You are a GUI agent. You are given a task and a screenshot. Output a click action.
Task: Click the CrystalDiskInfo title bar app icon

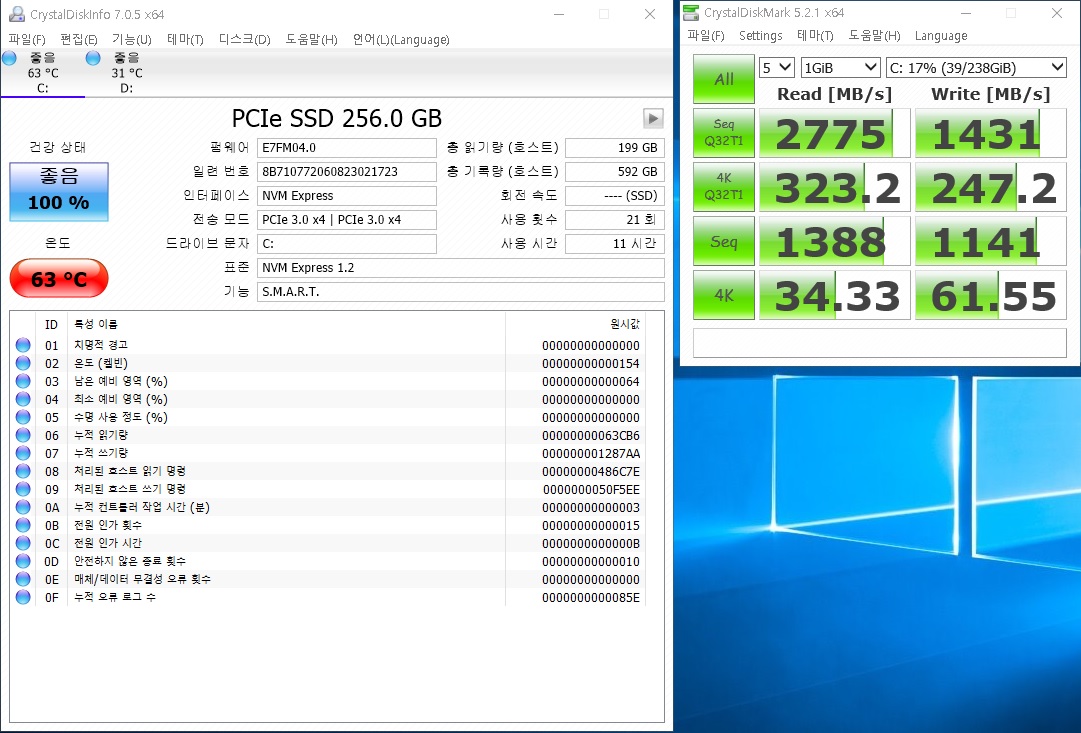point(17,14)
